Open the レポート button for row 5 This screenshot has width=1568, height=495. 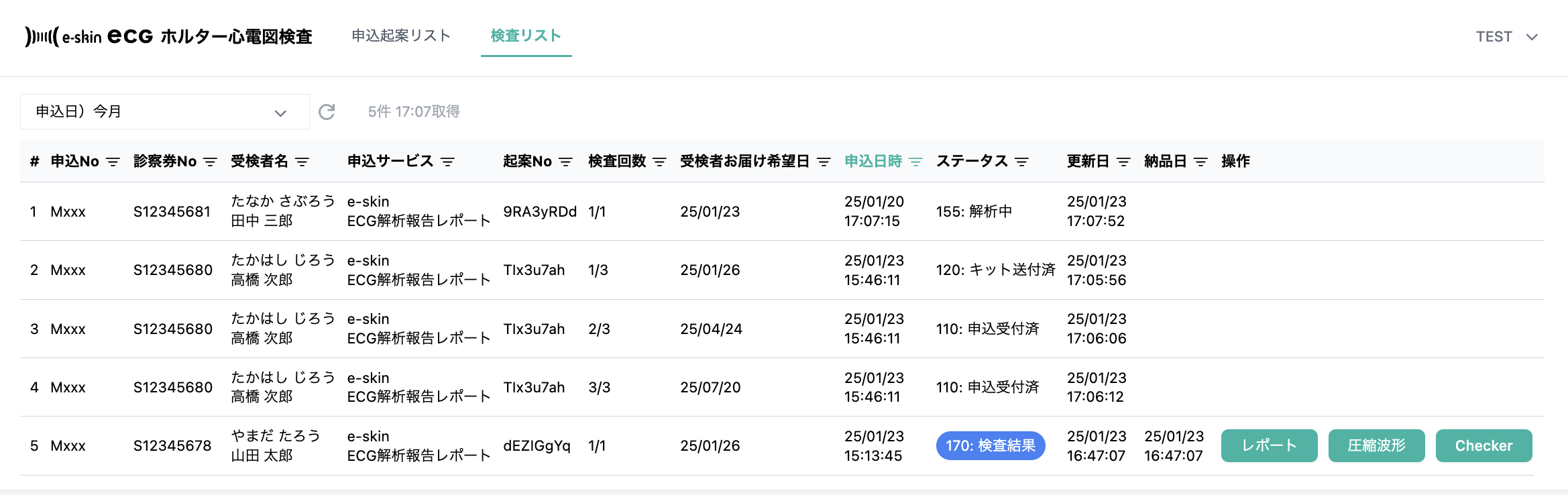1269,445
